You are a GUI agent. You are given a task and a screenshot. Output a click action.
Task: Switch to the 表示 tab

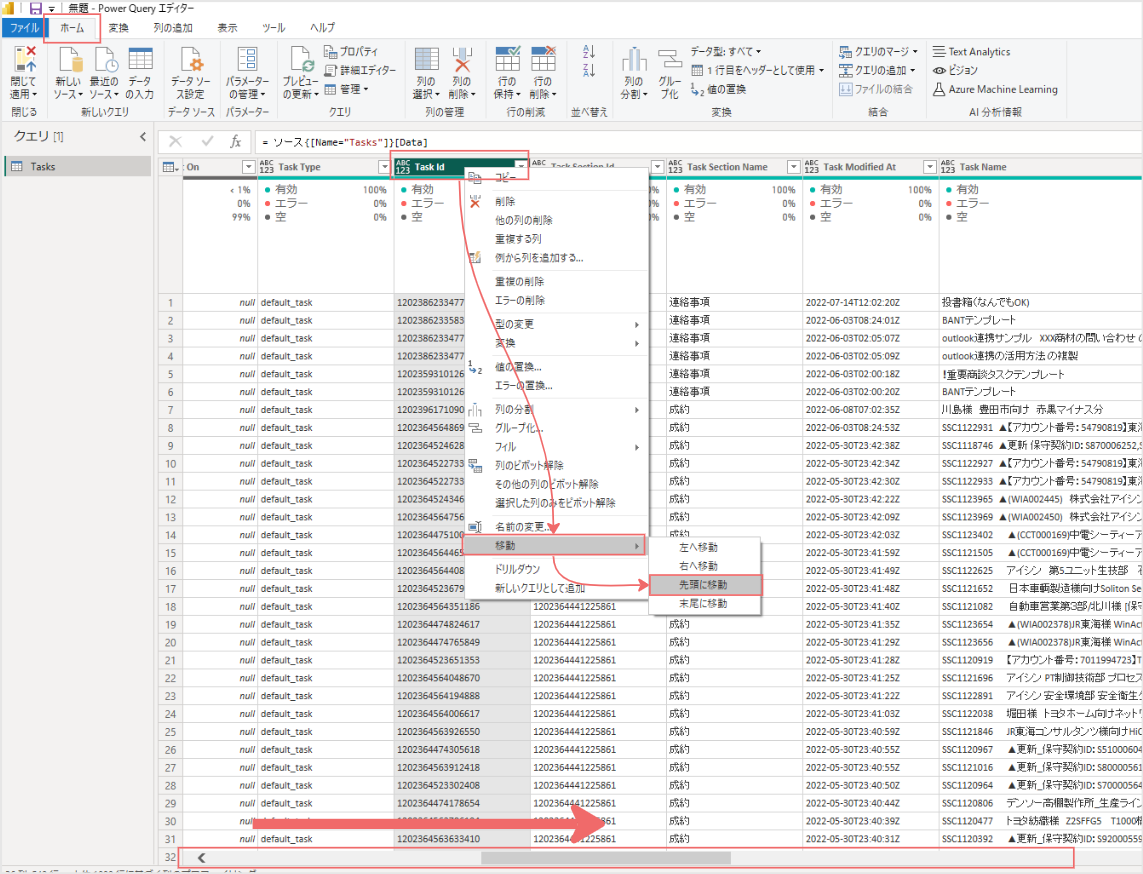(227, 28)
